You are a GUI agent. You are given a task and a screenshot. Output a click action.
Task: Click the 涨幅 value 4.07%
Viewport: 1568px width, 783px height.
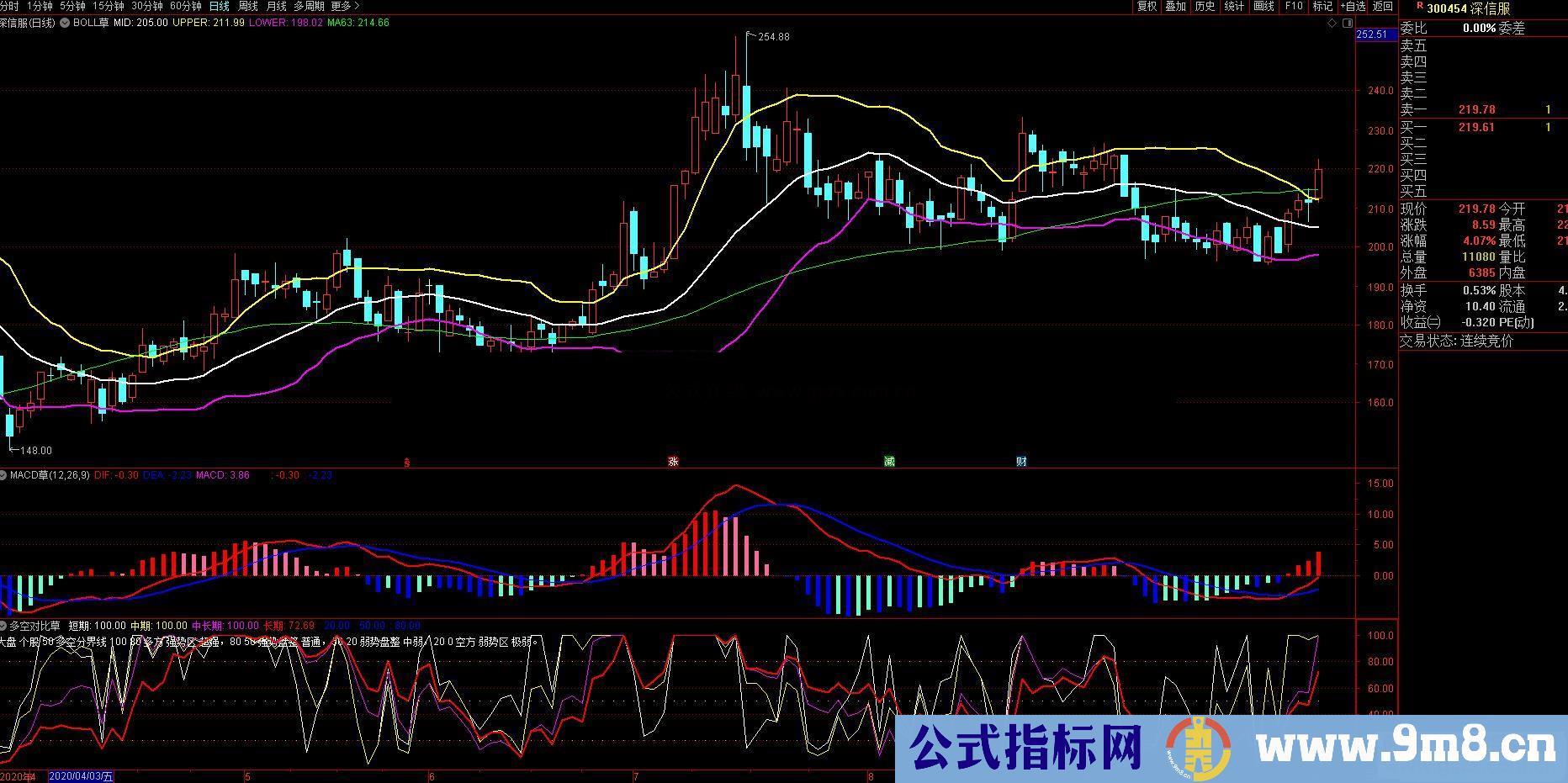click(x=1479, y=241)
